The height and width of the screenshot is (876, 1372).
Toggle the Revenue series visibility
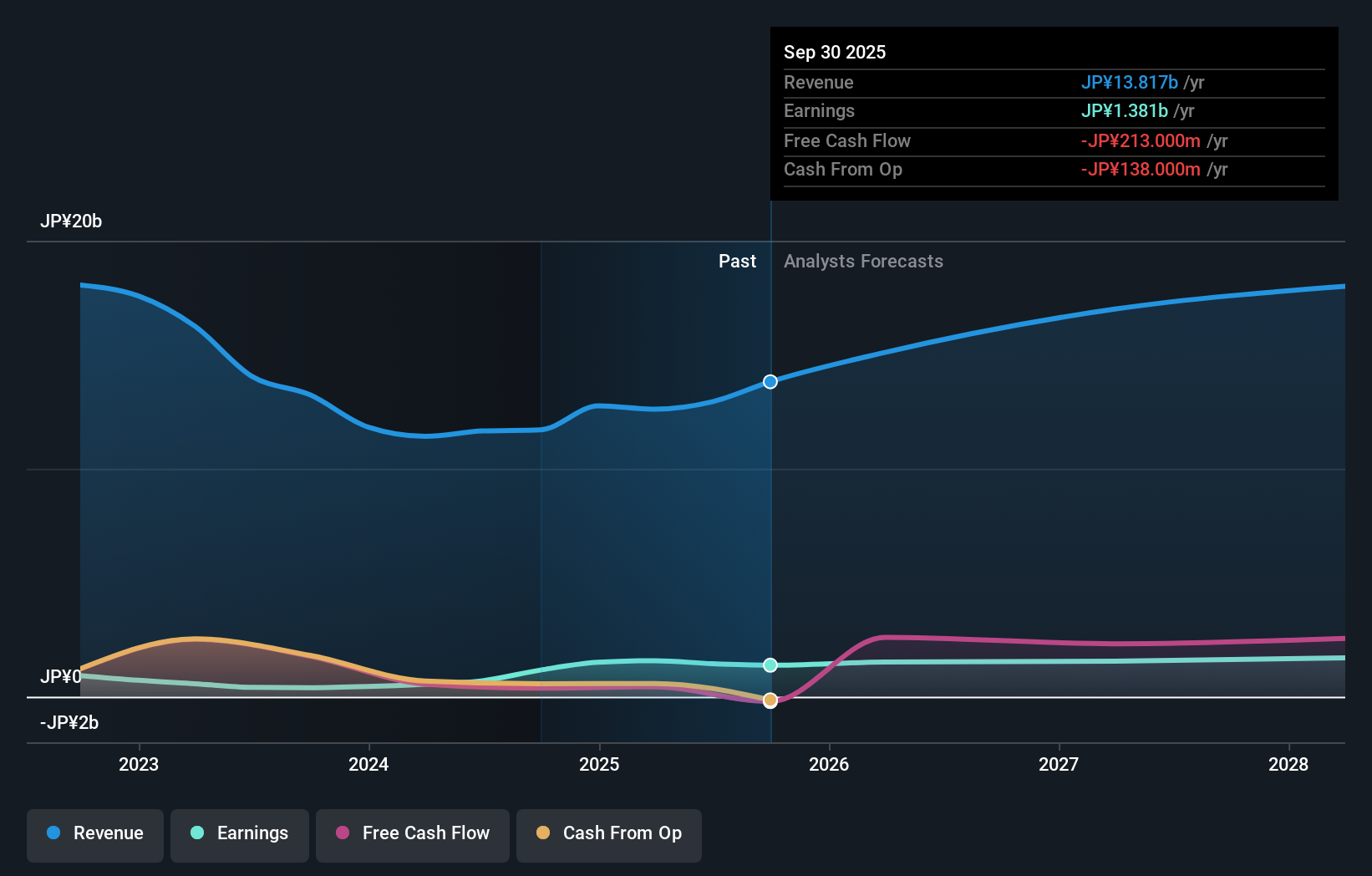pos(94,834)
